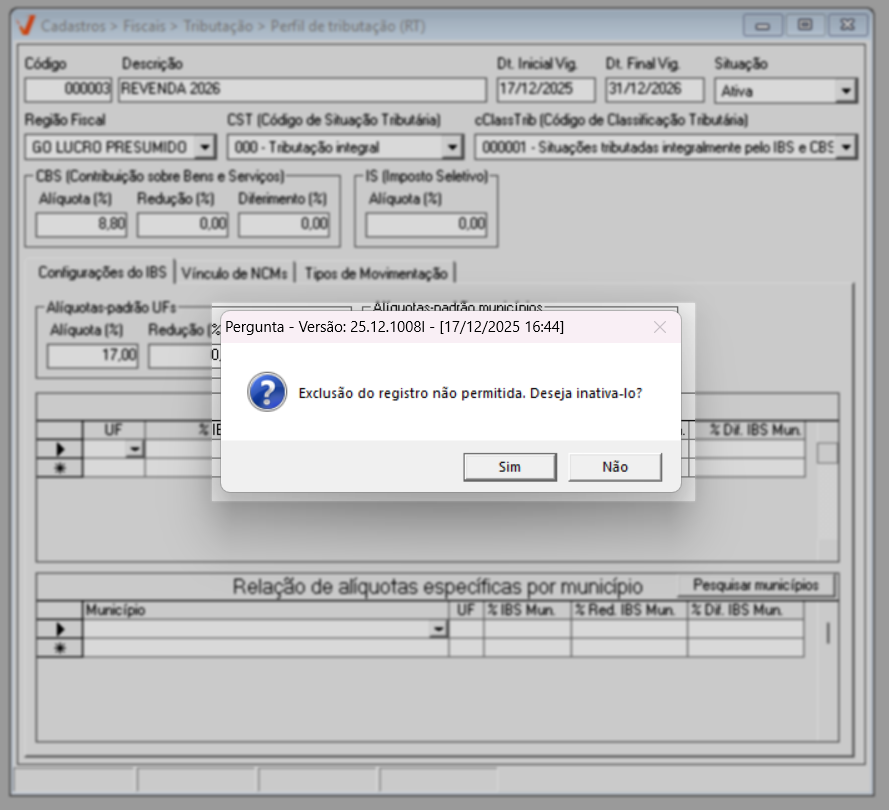Select new row asterisk in UF grid
This screenshot has width=889, height=810.
tap(60, 468)
